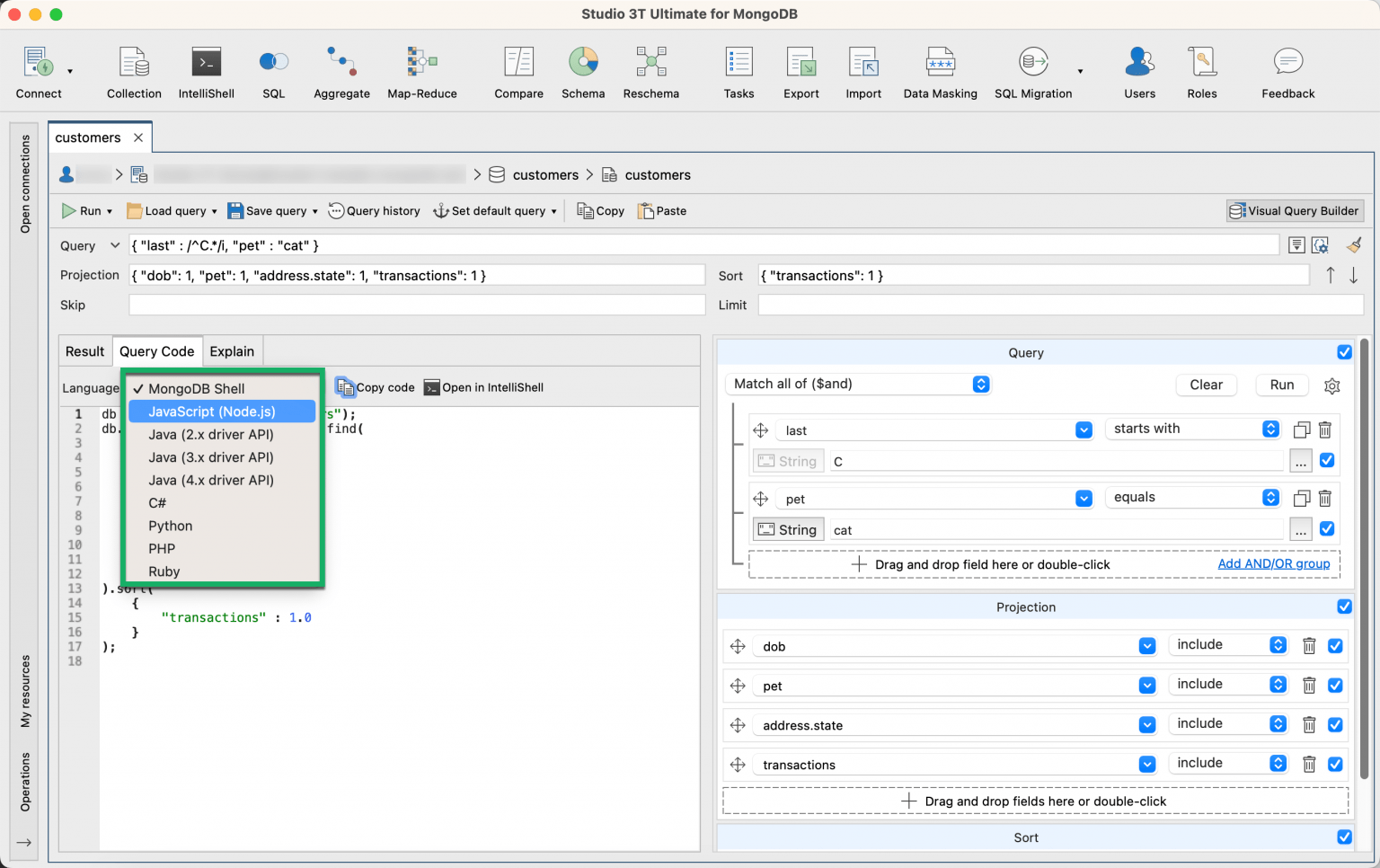Click into the Limit input field
The height and width of the screenshot is (868, 1380).
point(1060,306)
